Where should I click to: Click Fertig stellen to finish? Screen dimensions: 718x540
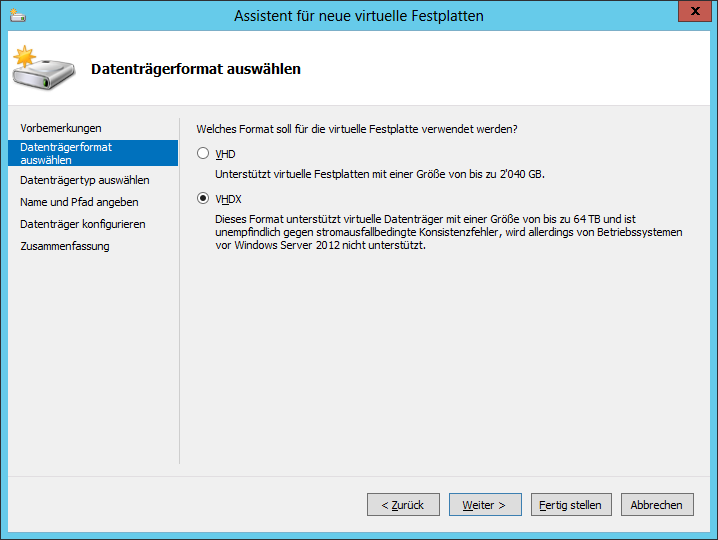point(570,505)
